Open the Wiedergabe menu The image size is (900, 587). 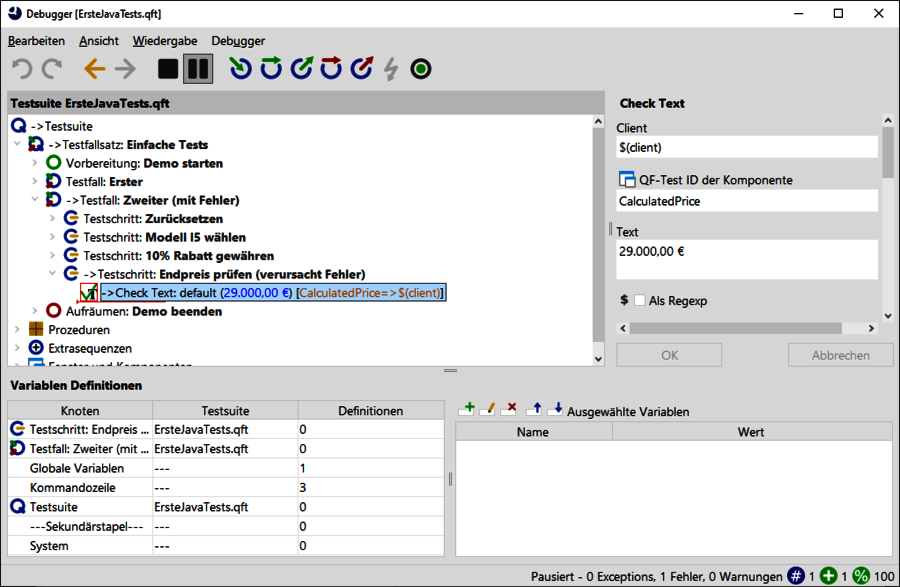pos(165,41)
